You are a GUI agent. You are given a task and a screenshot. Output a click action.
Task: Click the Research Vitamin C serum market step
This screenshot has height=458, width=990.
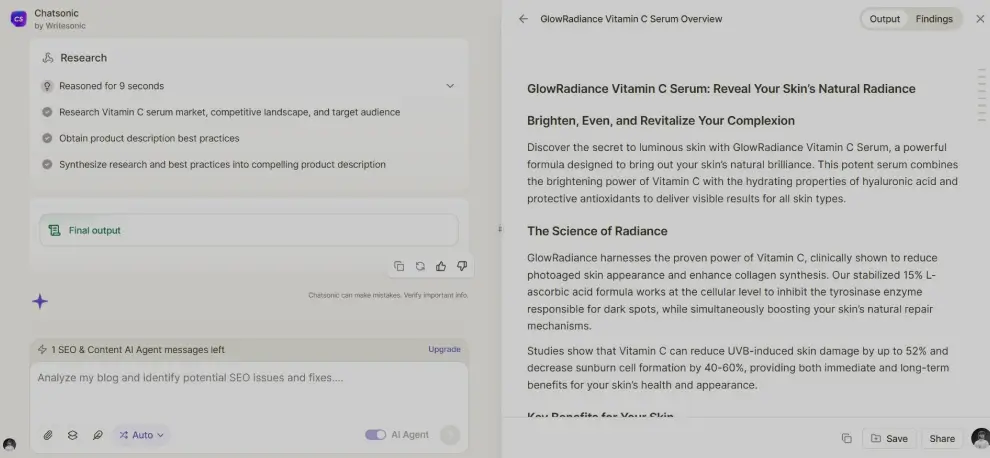point(230,112)
